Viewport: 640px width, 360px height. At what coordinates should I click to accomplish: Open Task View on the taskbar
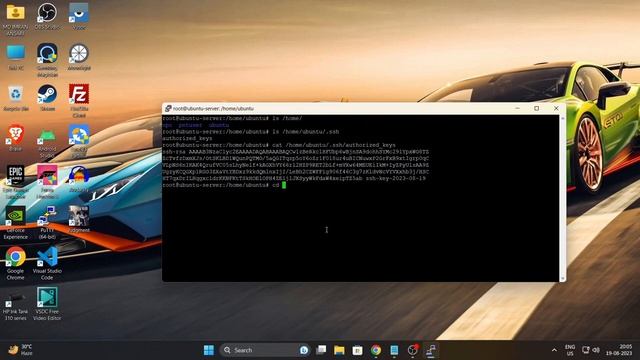point(321,350)
